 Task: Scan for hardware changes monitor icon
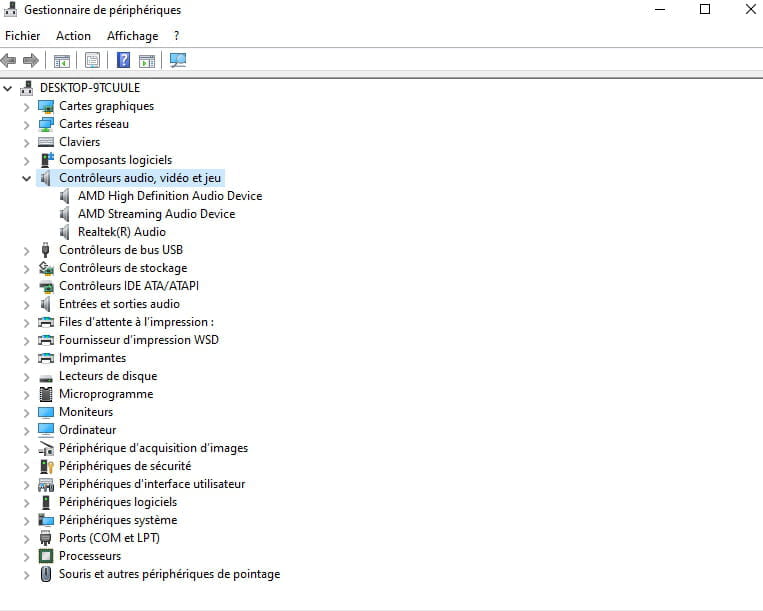coord(178,60)
